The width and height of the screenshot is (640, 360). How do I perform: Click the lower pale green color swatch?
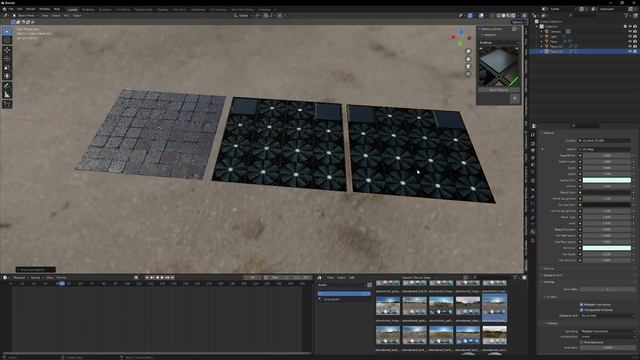[x=607, y=248]
